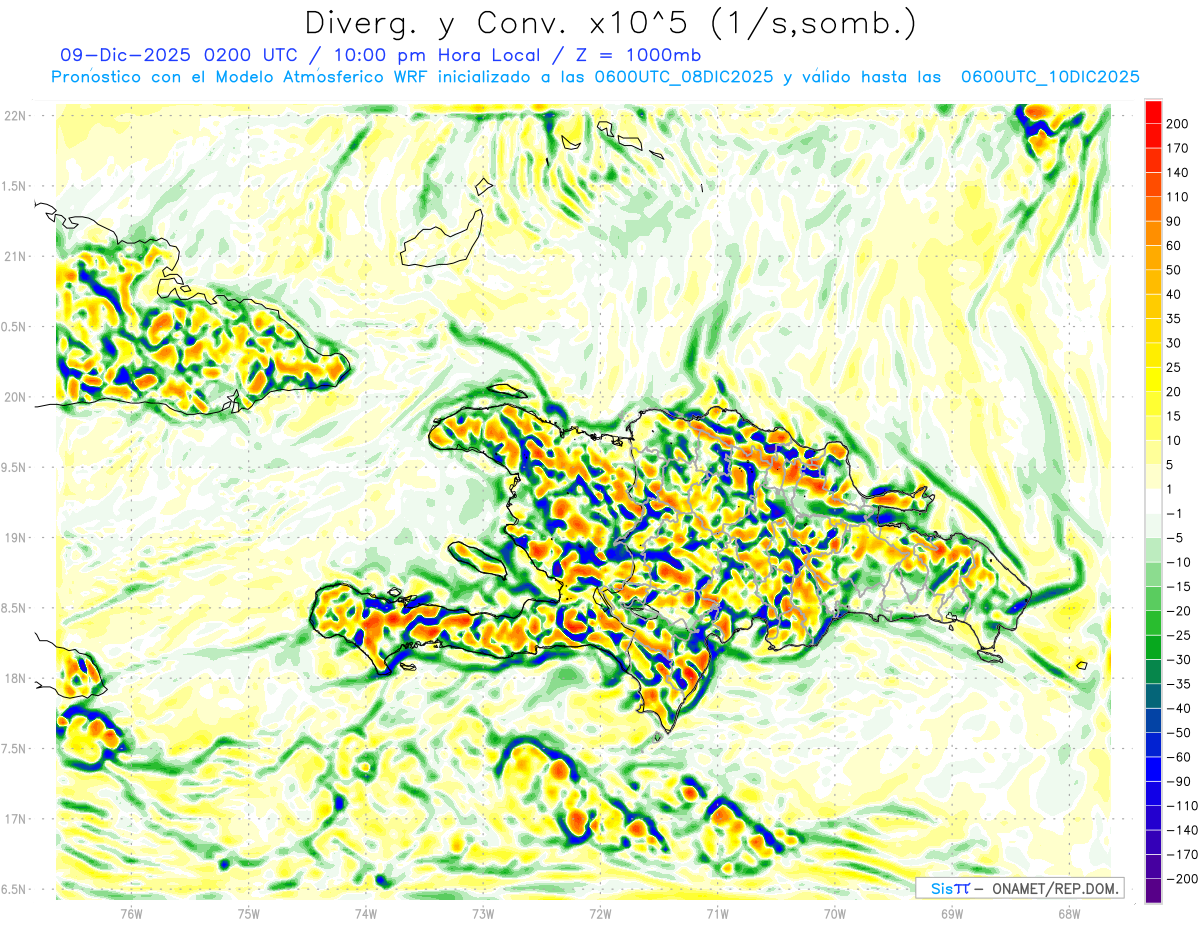
Task: Pick the white color bar segment between 1 and -1
Action: 1153,501
